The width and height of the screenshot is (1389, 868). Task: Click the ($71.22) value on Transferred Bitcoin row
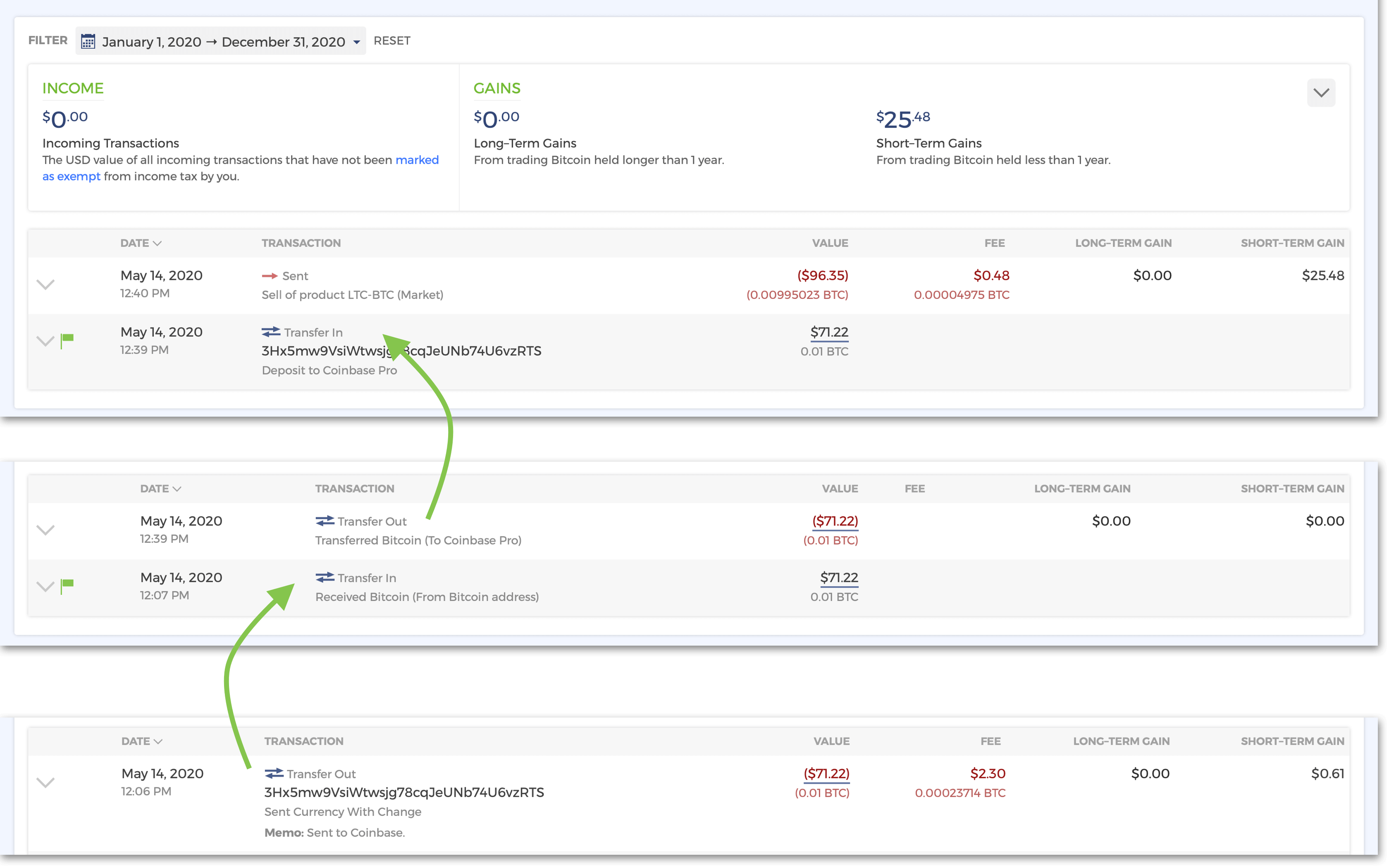[835, 521]
